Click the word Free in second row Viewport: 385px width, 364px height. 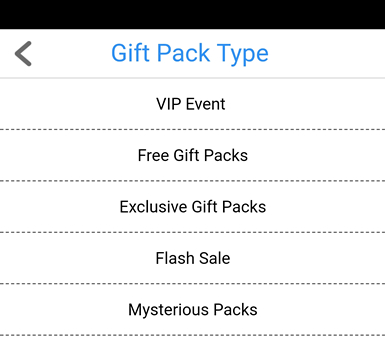(x=153, y=155)
